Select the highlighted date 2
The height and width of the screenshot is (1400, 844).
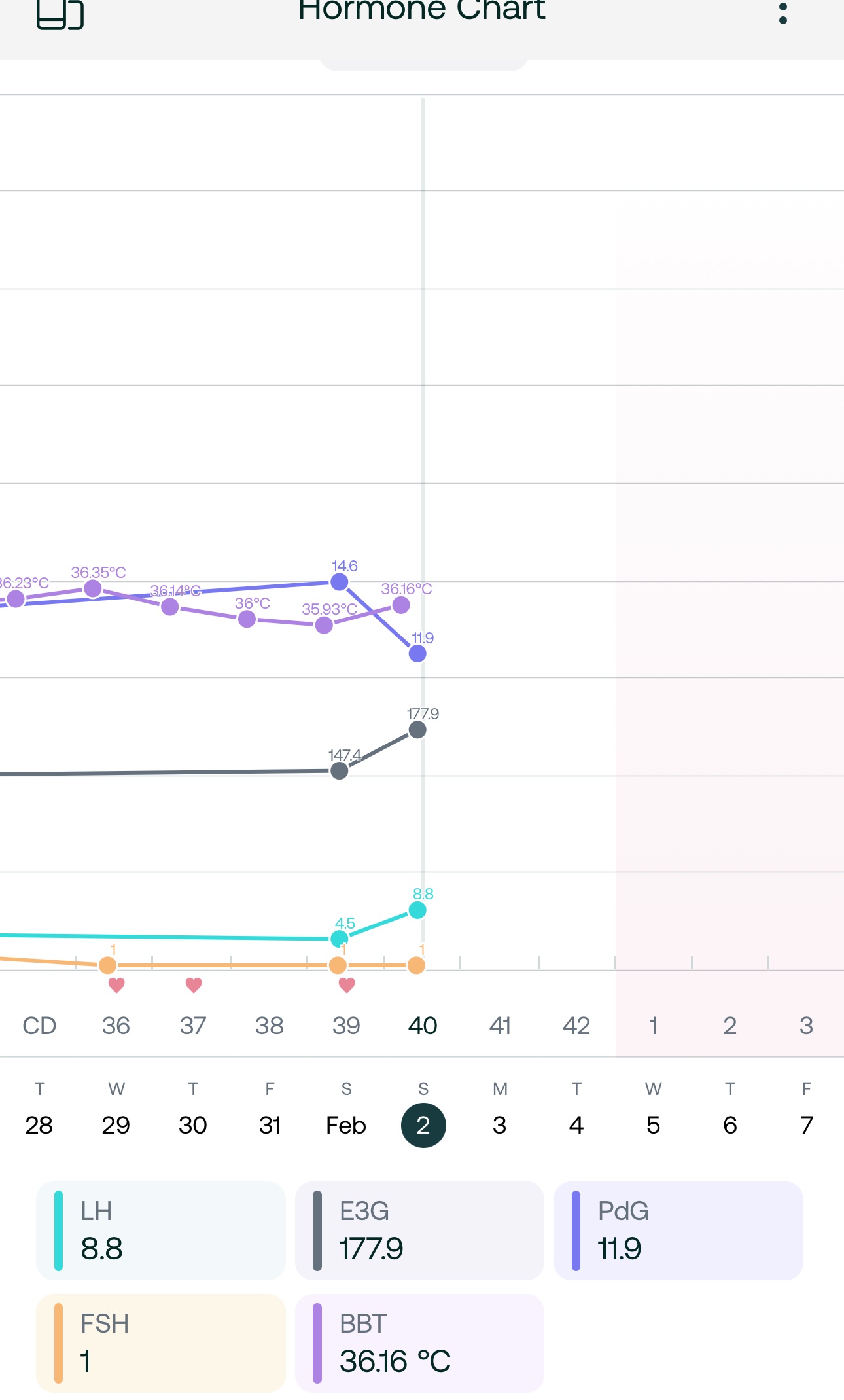[x=423, y=1125]
